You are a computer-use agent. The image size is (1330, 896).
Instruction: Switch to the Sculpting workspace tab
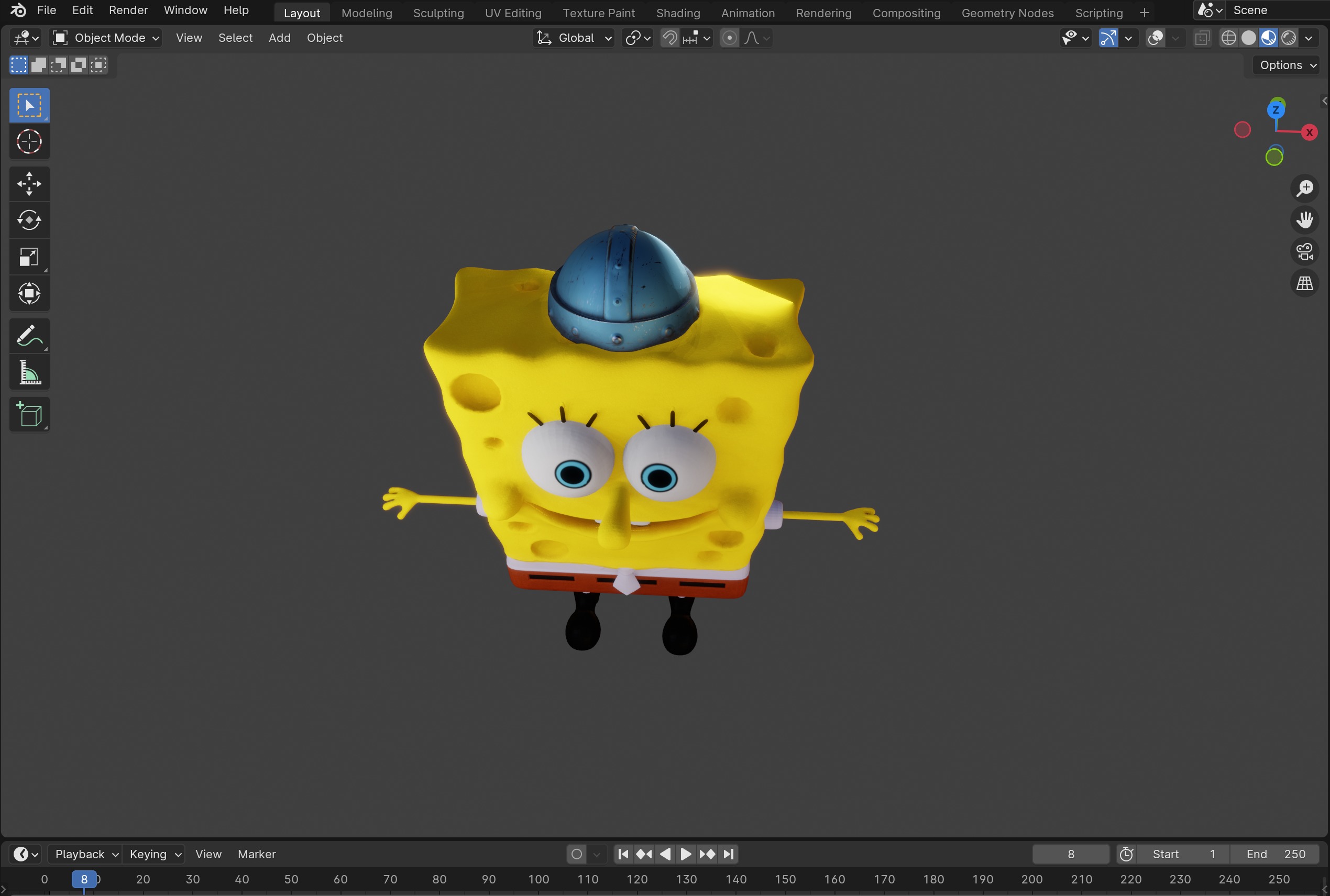[x=438, y=13]
